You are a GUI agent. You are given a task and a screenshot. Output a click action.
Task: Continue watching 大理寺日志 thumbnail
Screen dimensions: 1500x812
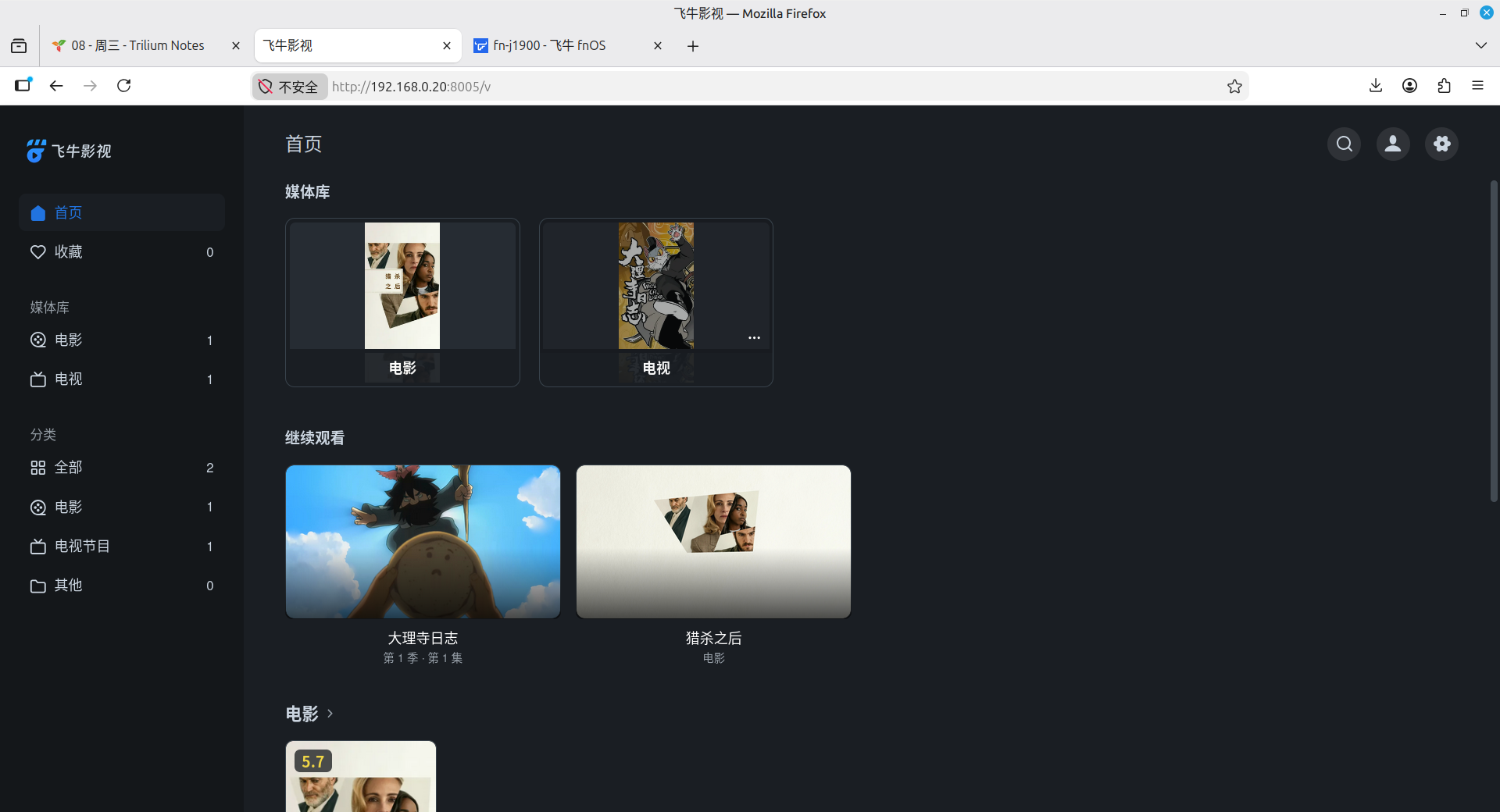pyautogui.click(x=423, y=541)
